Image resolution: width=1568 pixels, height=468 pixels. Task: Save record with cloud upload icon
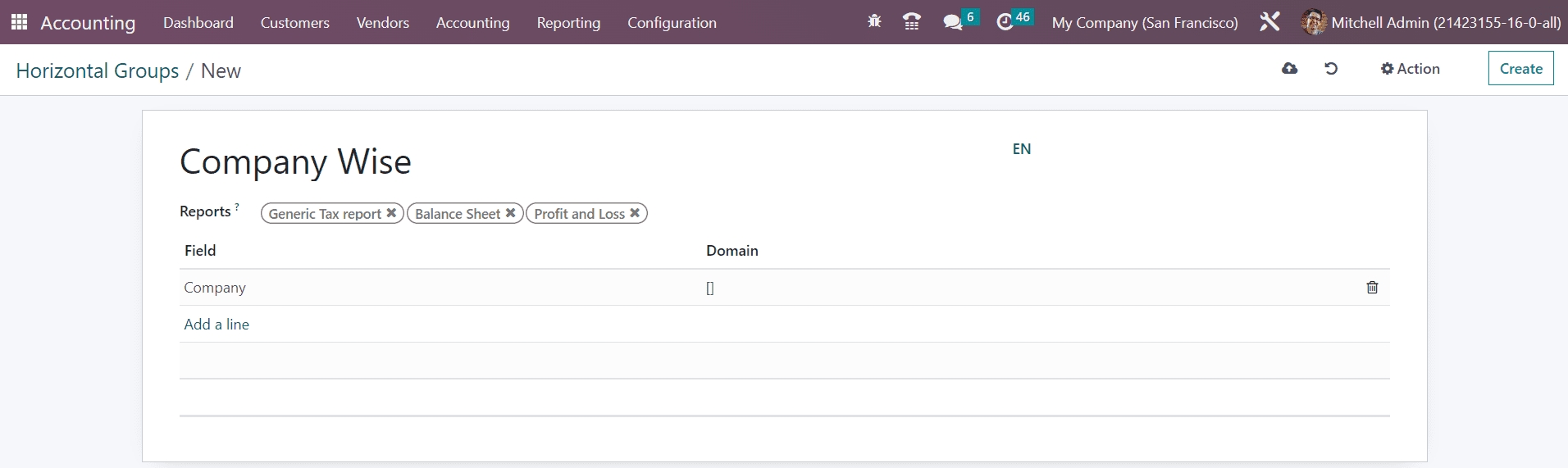1289,69
